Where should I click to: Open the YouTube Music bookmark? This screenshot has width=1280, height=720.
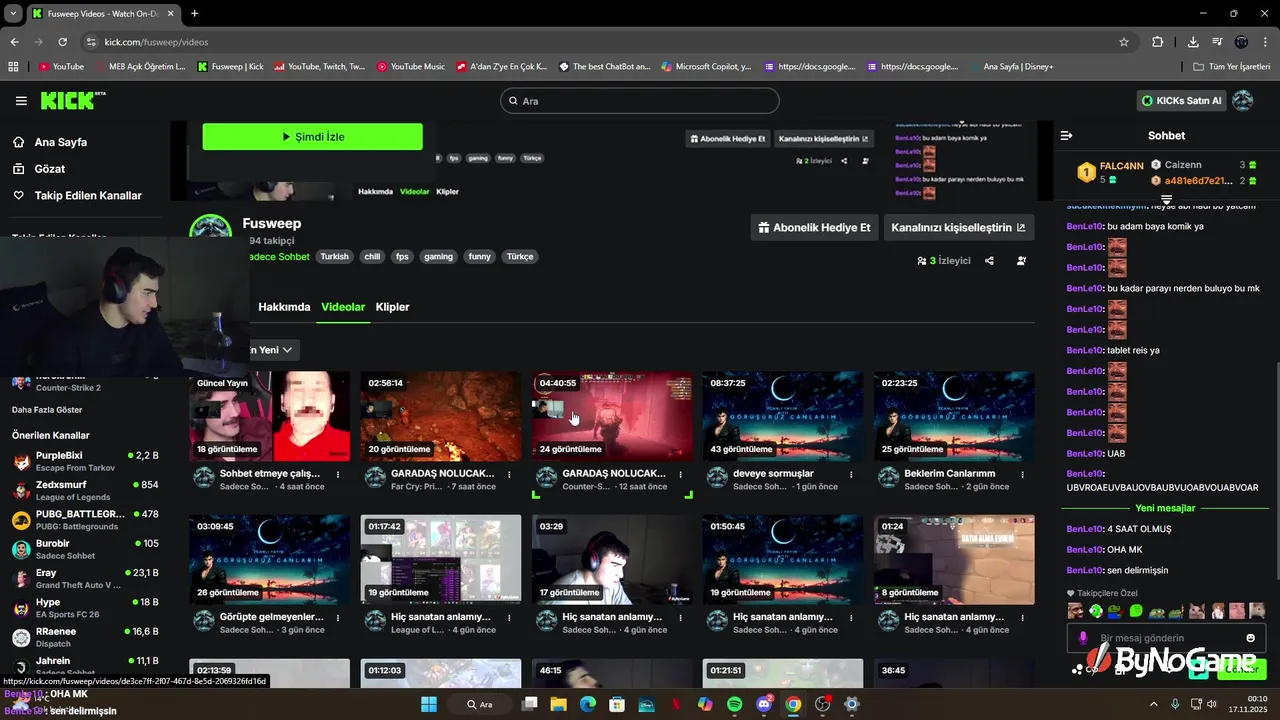411,67
